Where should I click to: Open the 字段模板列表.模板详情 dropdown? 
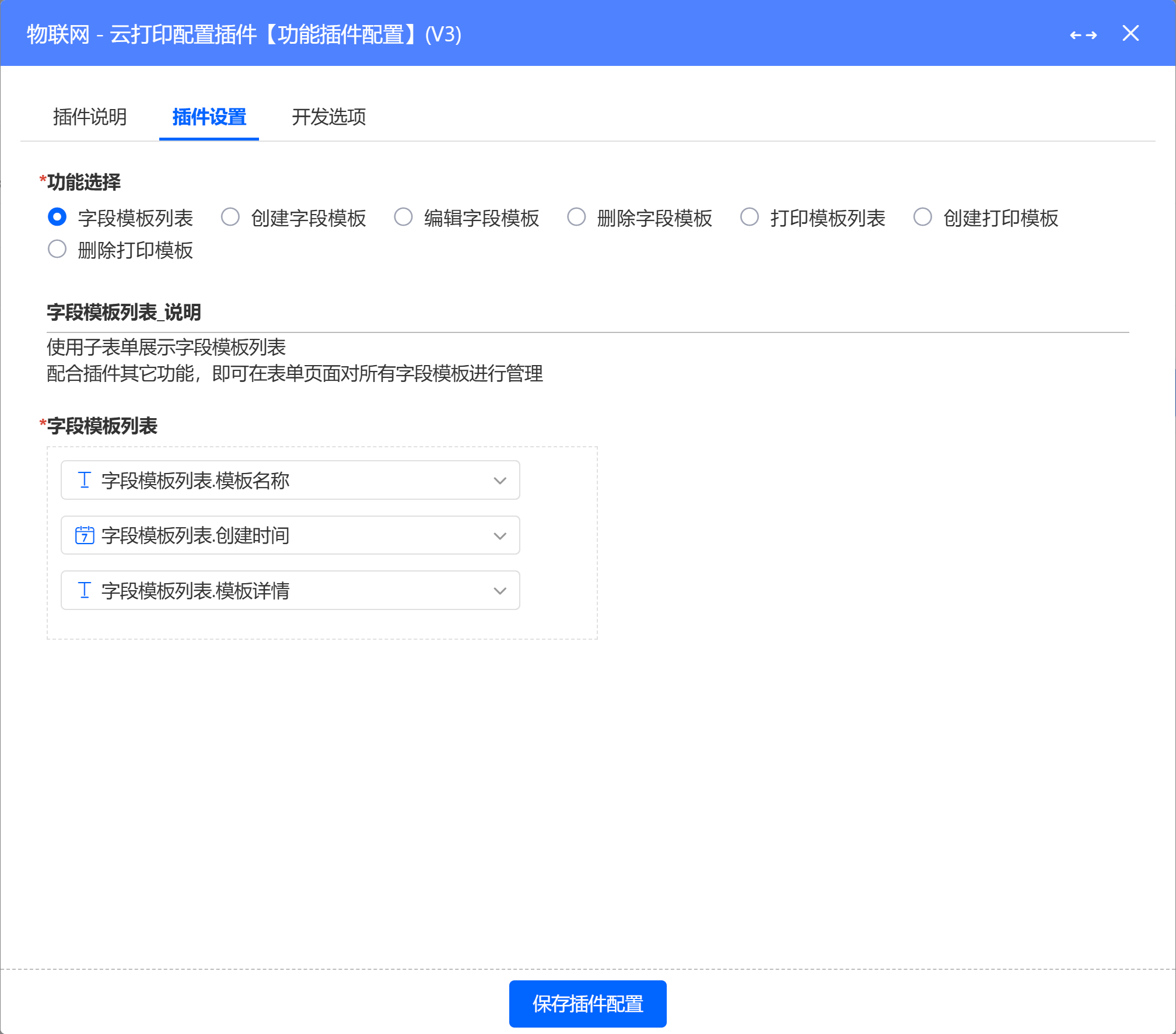click(x=290, y=590)
